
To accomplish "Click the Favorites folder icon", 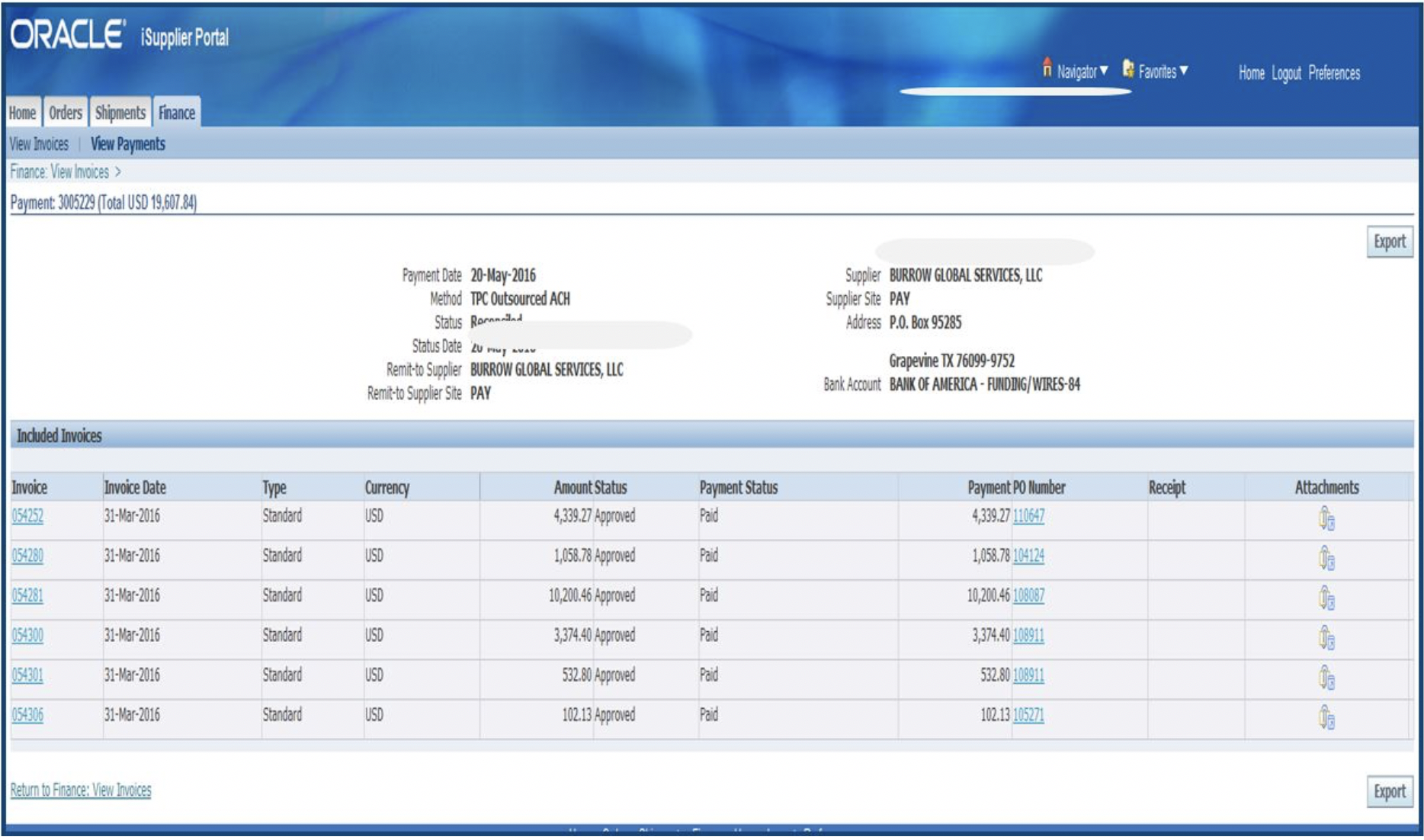I will click(1127, 69).
